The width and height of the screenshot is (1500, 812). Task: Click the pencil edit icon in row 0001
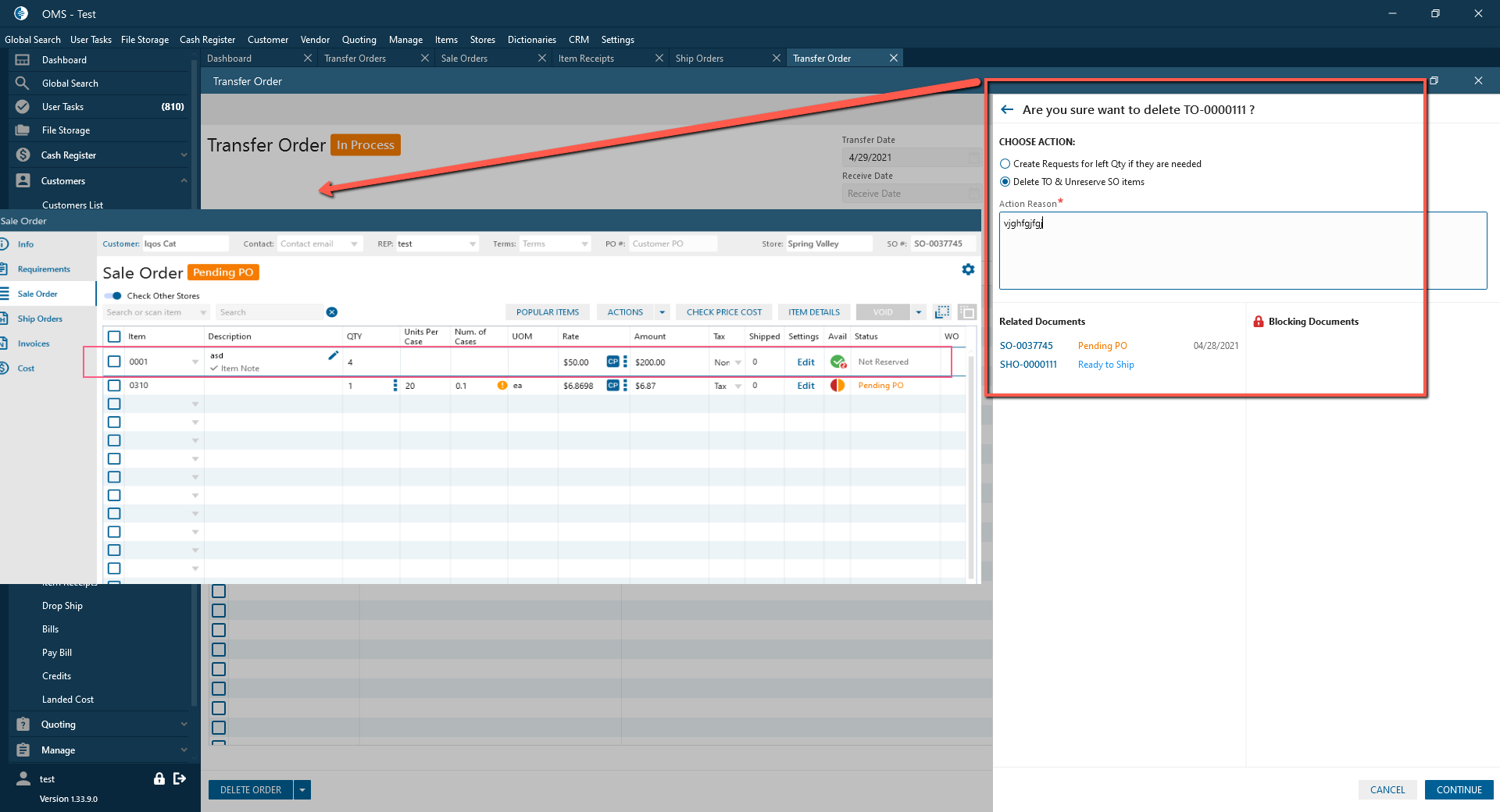(x=334, y=355)
